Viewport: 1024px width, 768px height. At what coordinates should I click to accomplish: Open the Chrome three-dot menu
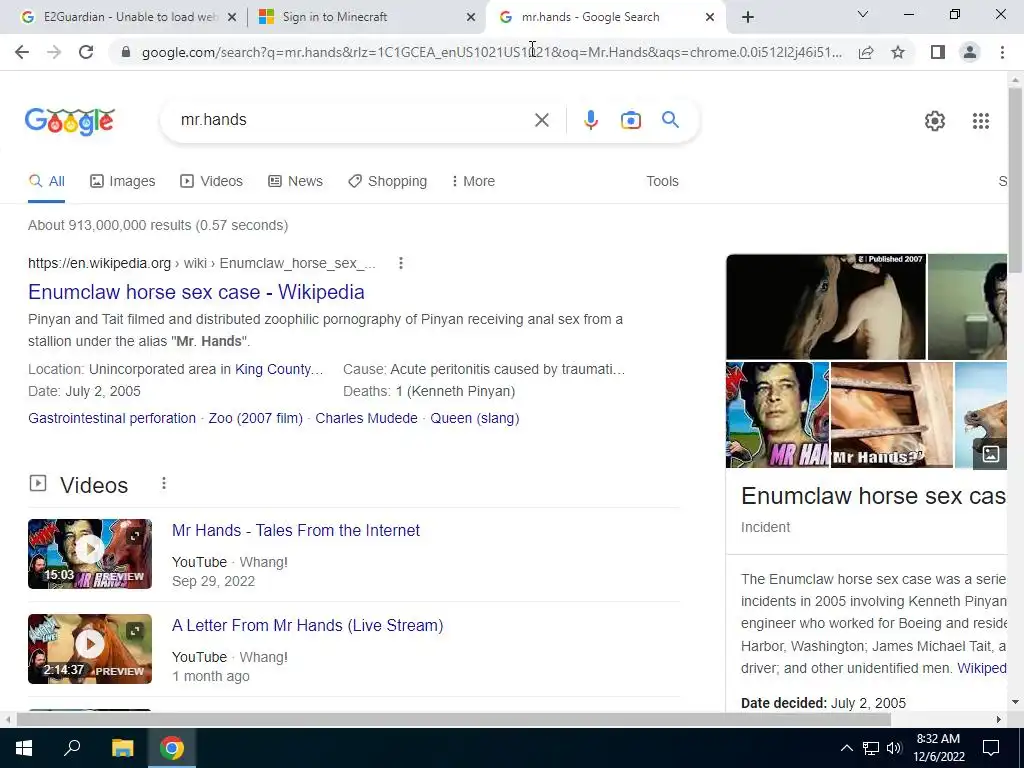1002,52
